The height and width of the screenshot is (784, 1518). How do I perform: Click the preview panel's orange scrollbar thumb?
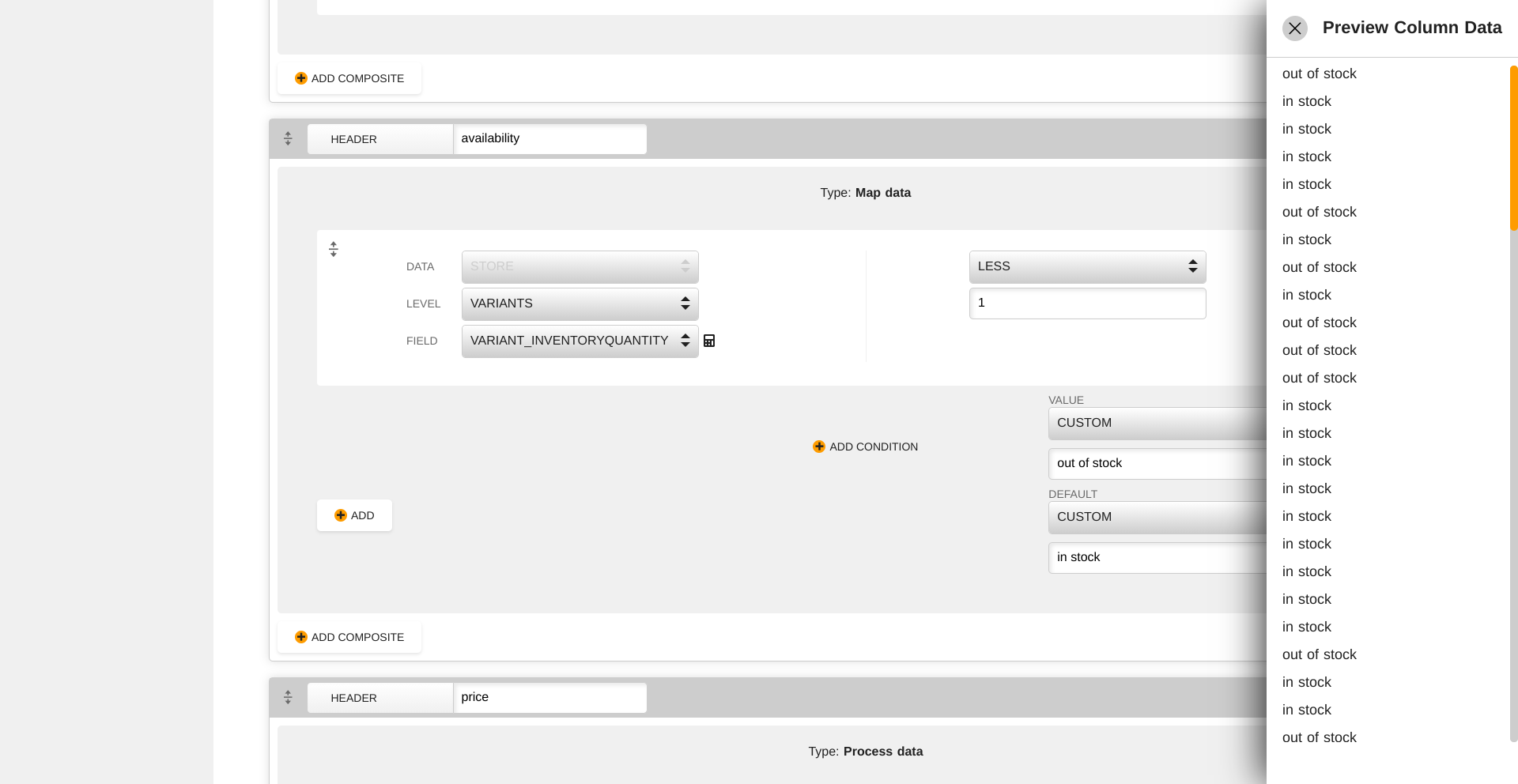tap(1513, 148)
